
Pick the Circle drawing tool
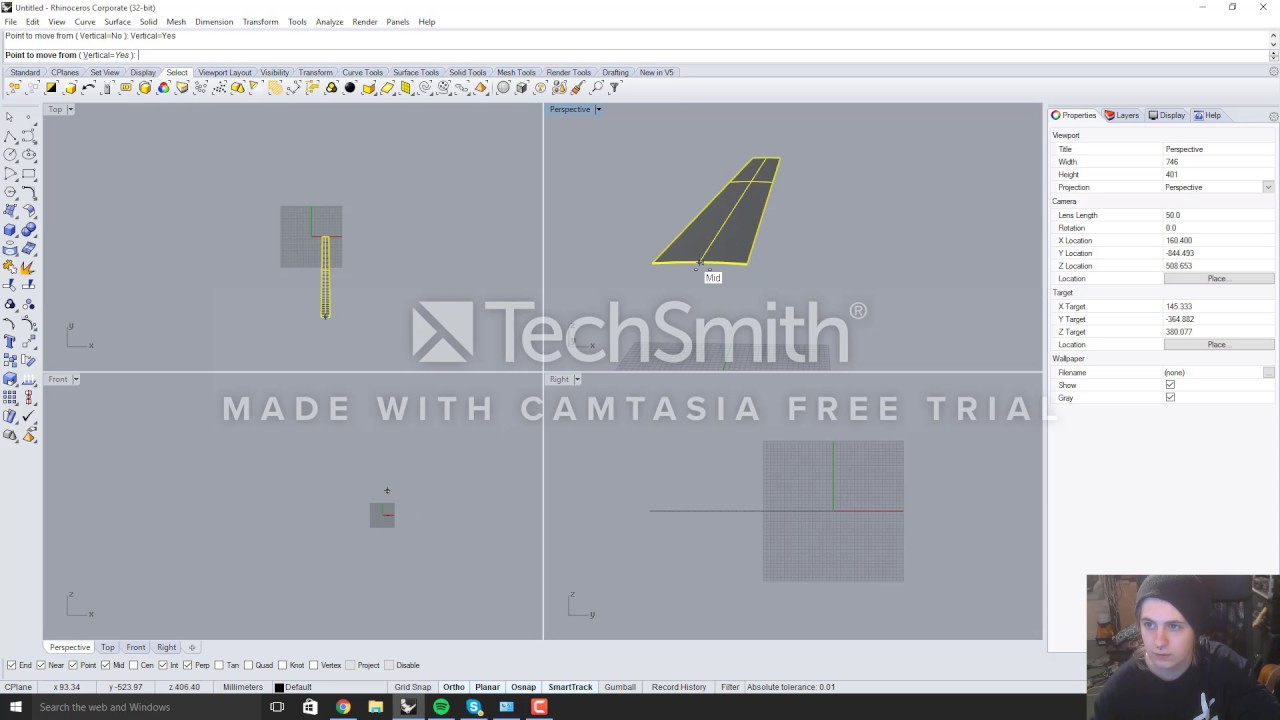pyautogui.click(x=10, y=154)
